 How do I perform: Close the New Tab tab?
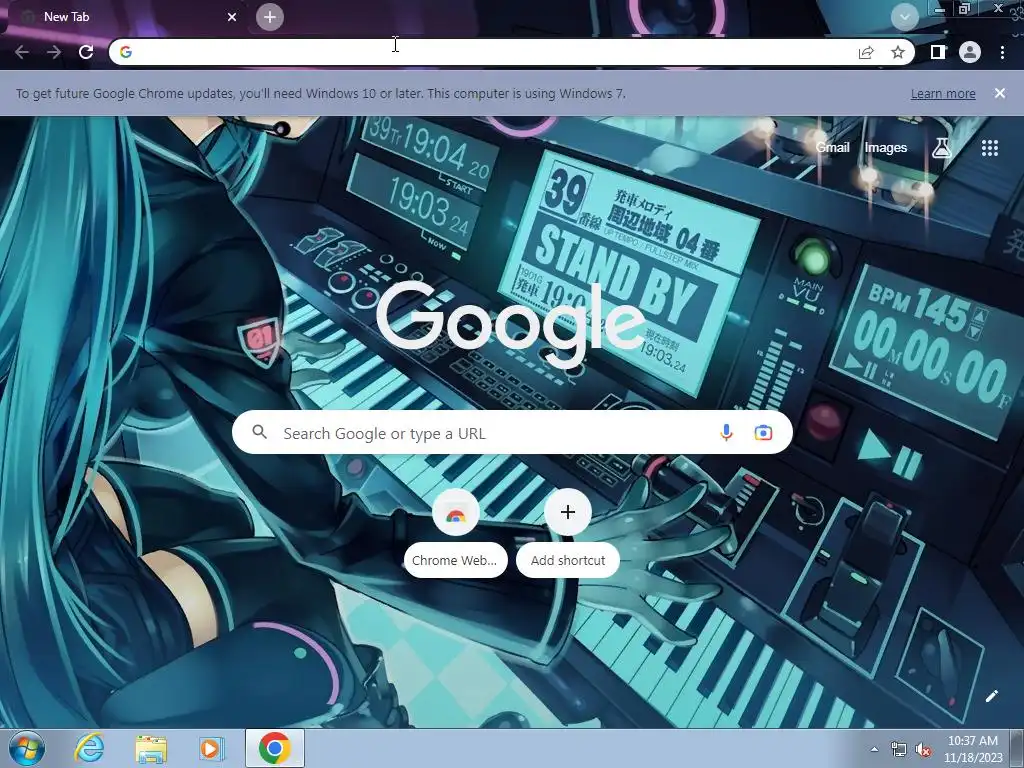coord(232,17)
